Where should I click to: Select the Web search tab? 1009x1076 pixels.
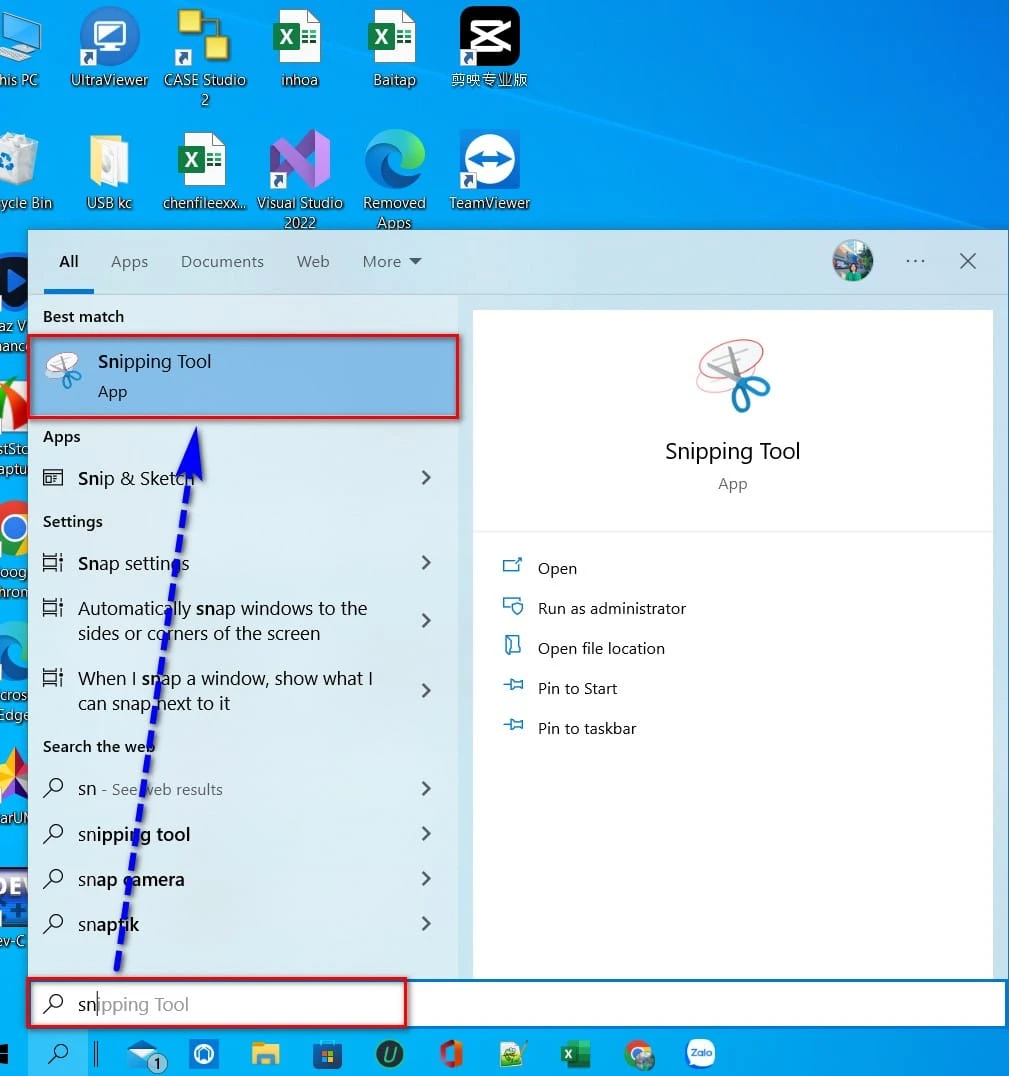[313, 262]
